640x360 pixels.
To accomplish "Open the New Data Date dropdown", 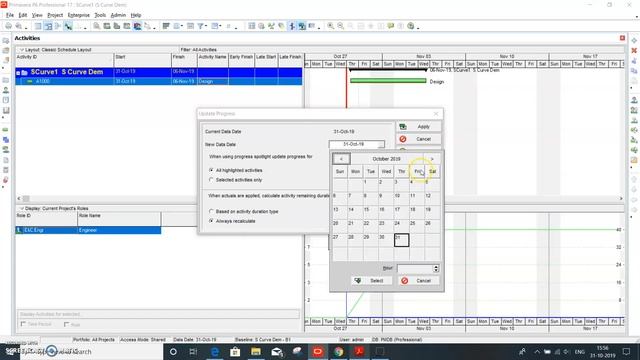I will coord(380,144).
